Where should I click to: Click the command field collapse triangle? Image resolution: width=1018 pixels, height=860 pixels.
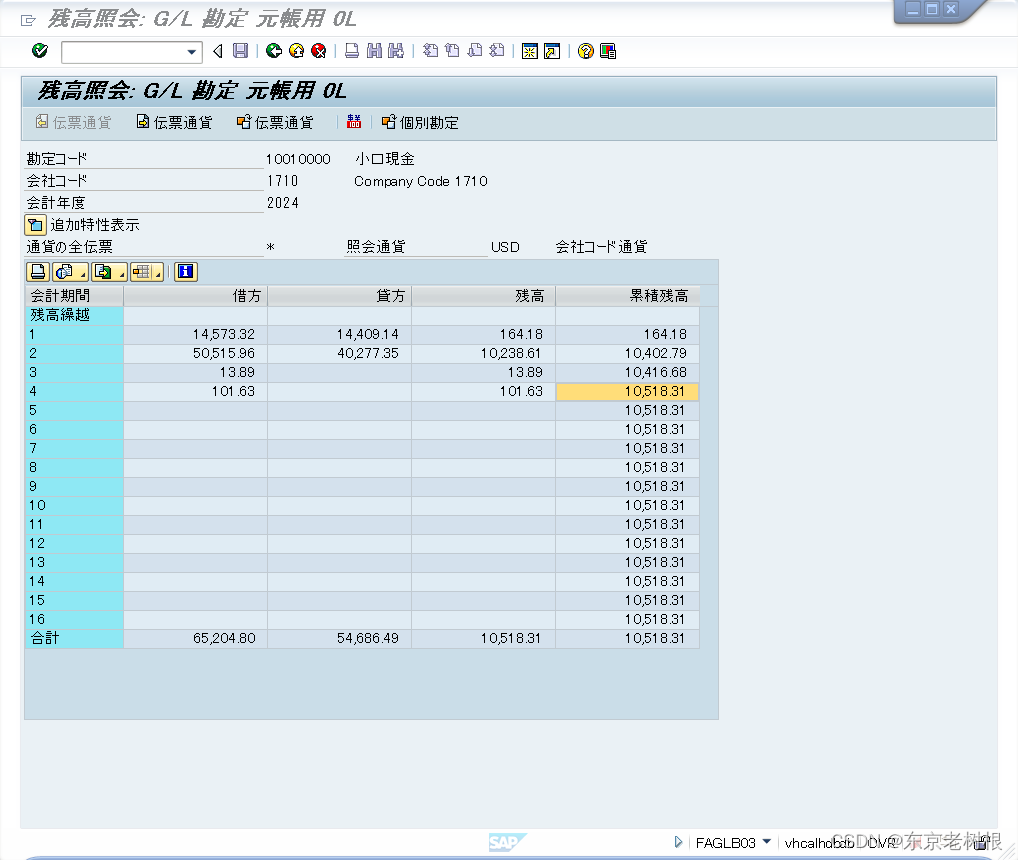coord(218,51)
